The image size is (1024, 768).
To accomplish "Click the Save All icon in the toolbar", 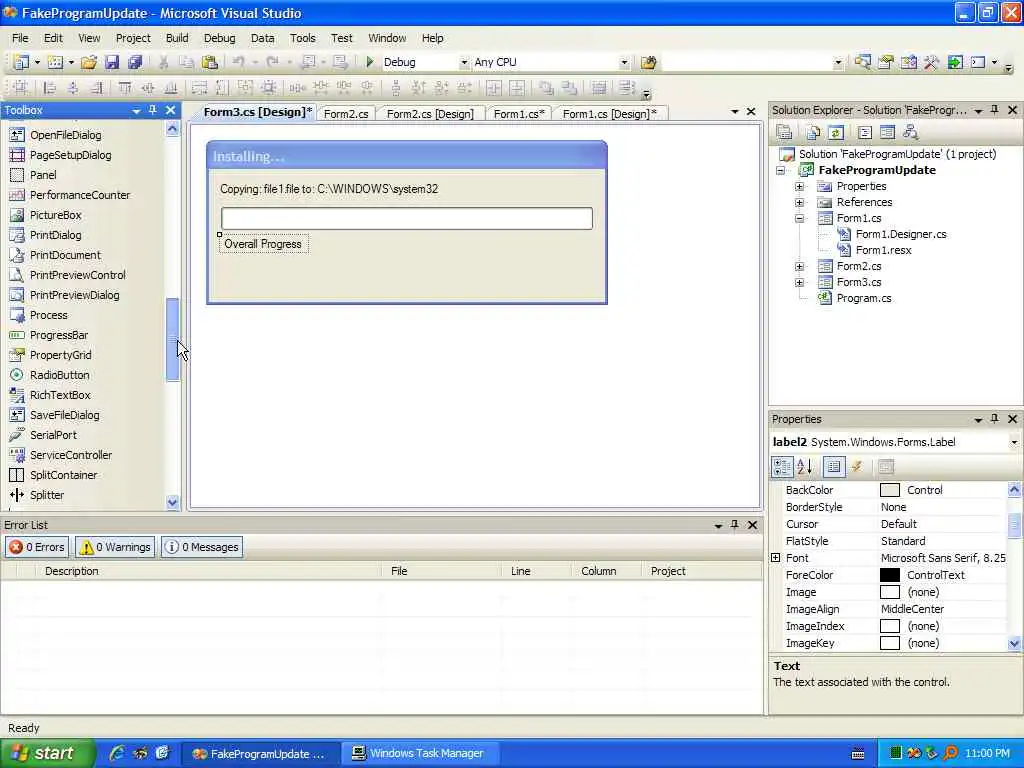I will [135, 62].
